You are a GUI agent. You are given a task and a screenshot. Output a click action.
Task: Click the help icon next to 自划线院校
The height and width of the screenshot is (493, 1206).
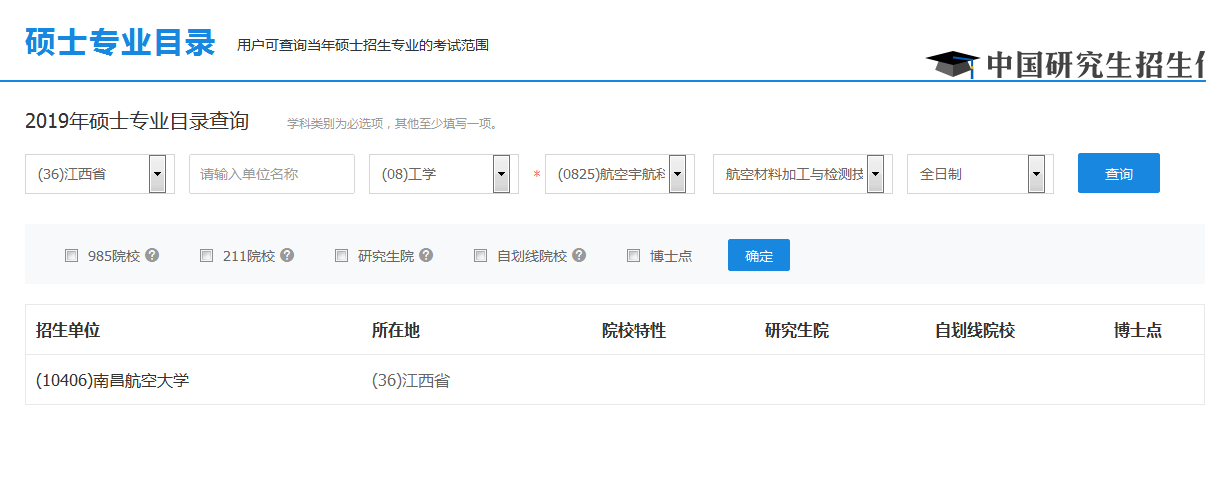(x=579, y=255)
